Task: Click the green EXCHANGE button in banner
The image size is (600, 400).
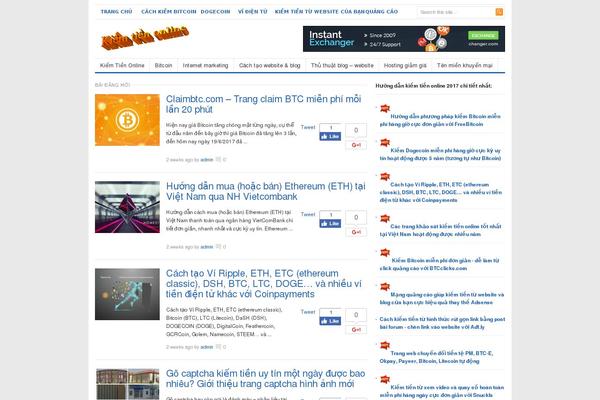Action: [483, 35]
